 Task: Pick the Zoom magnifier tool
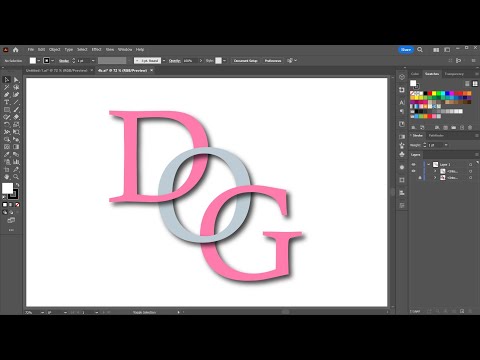pos(16,177)
